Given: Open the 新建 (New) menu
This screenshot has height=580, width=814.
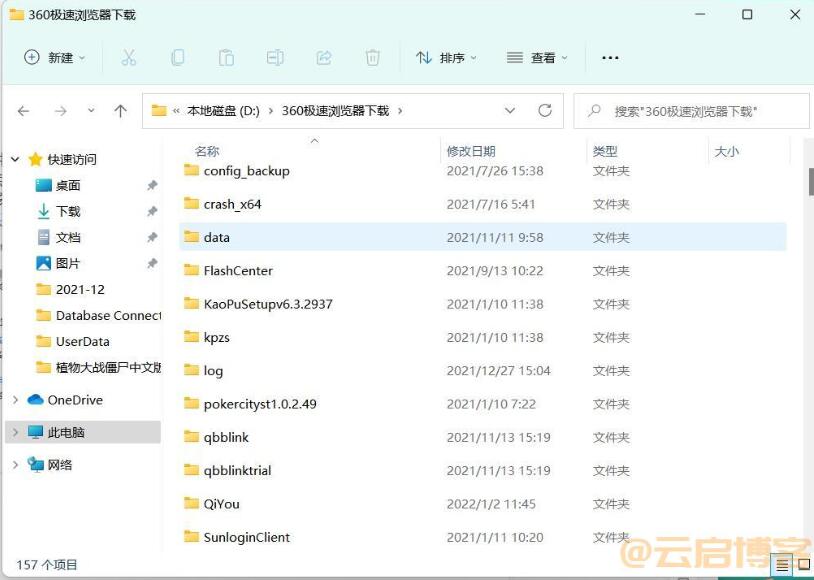Looking at the screenshot, I should point(54,58).
